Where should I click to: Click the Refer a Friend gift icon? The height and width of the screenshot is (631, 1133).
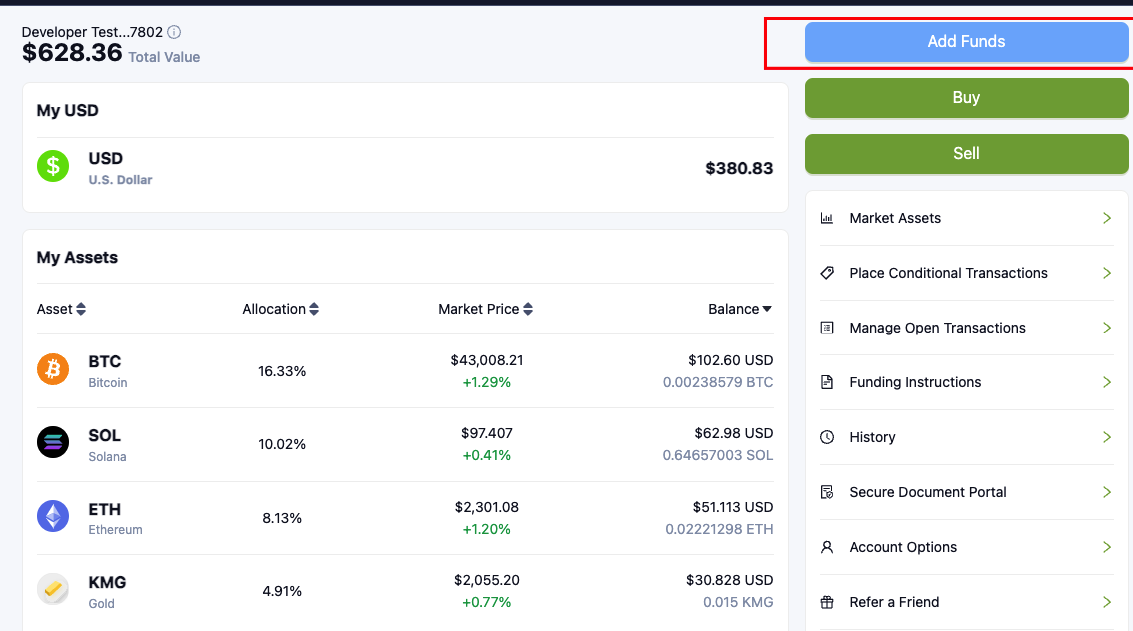[826, 602]
